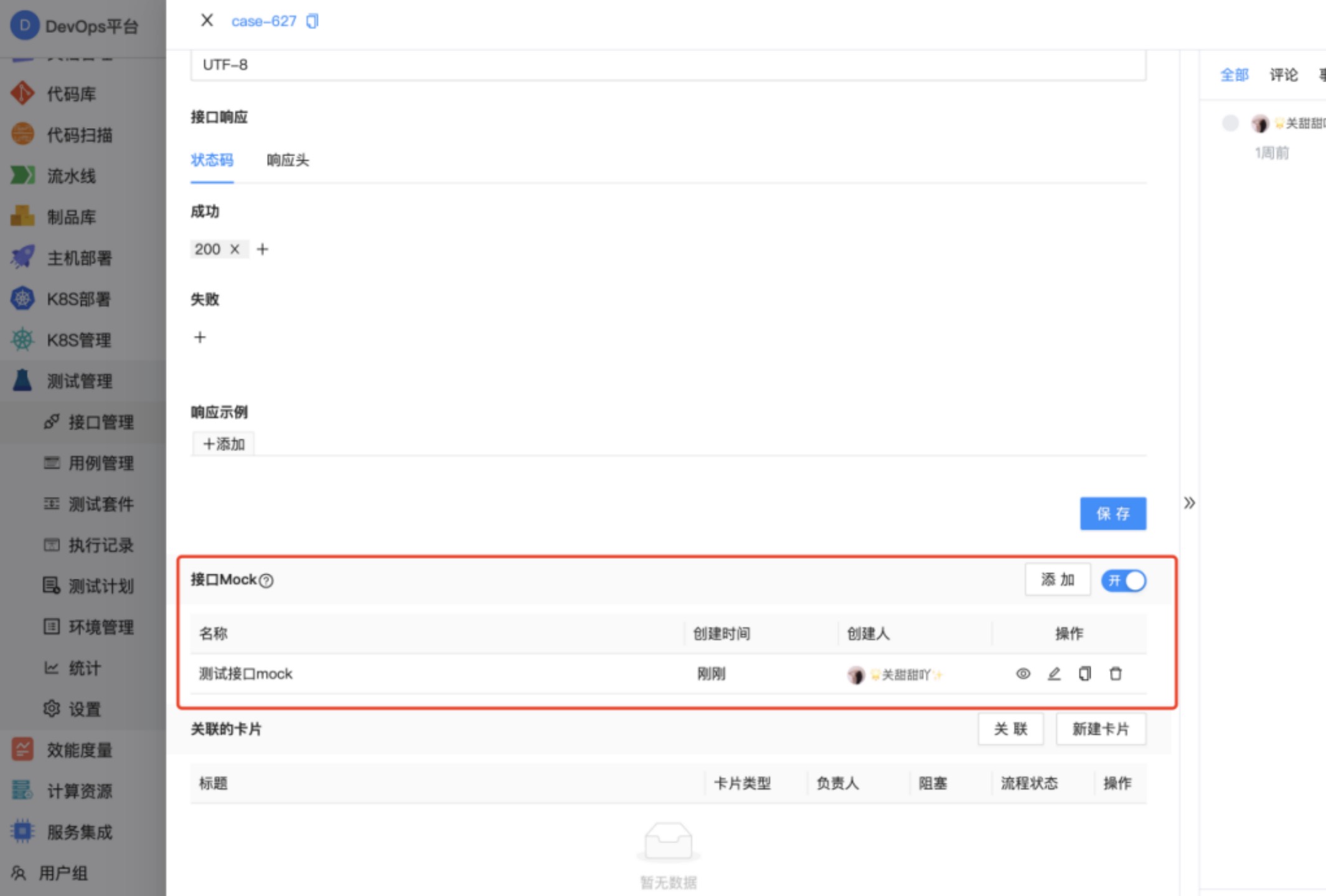1326x896 pixels.
Task: Preview the 测试接口mock entry with the eye icon
Action: [x=1023, y=674]
